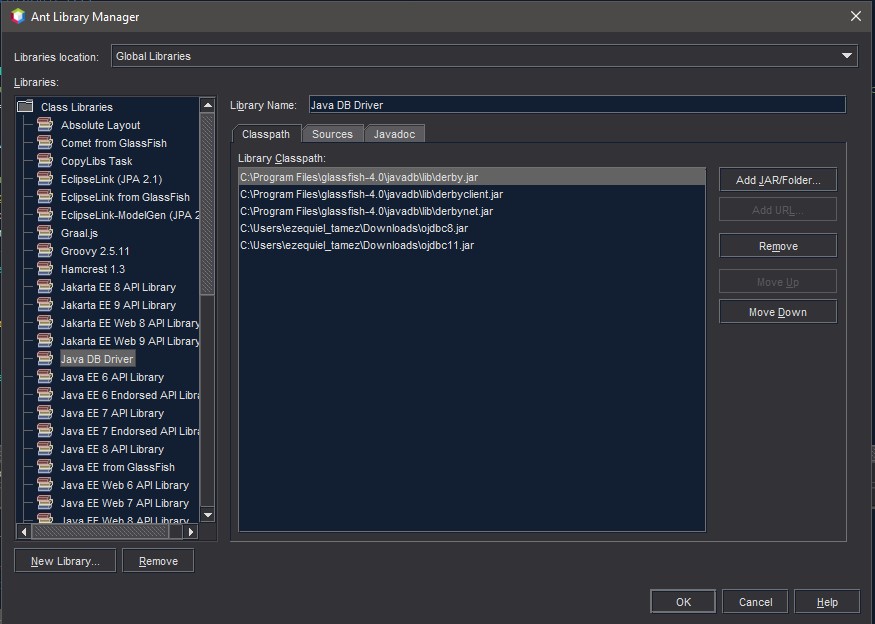Select the derbyclient.jar classpath entry
This screenshot has height=624, width=875.
pyautogui.click(x=472, y=194)
